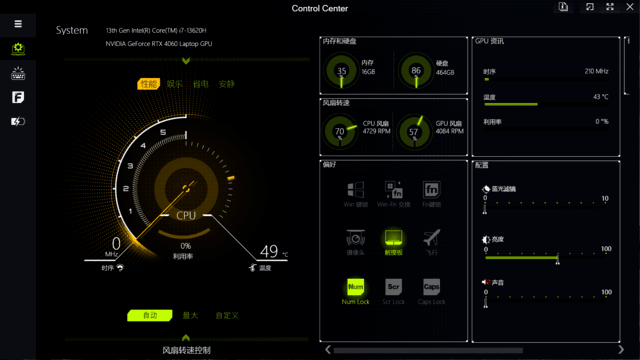Click the "16GB" memory size text

368,72
